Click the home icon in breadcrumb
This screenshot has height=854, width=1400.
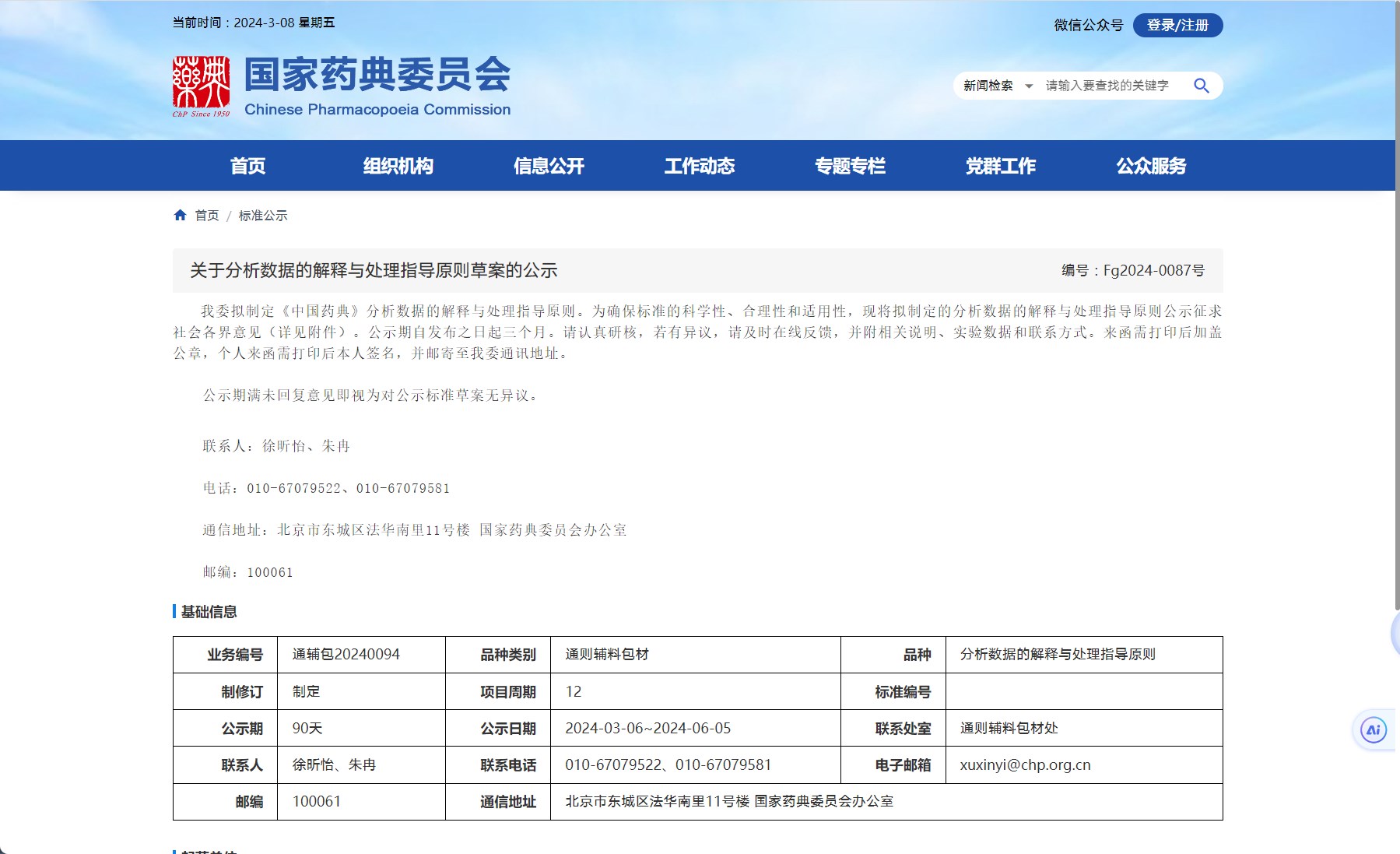tap(180, 216)
